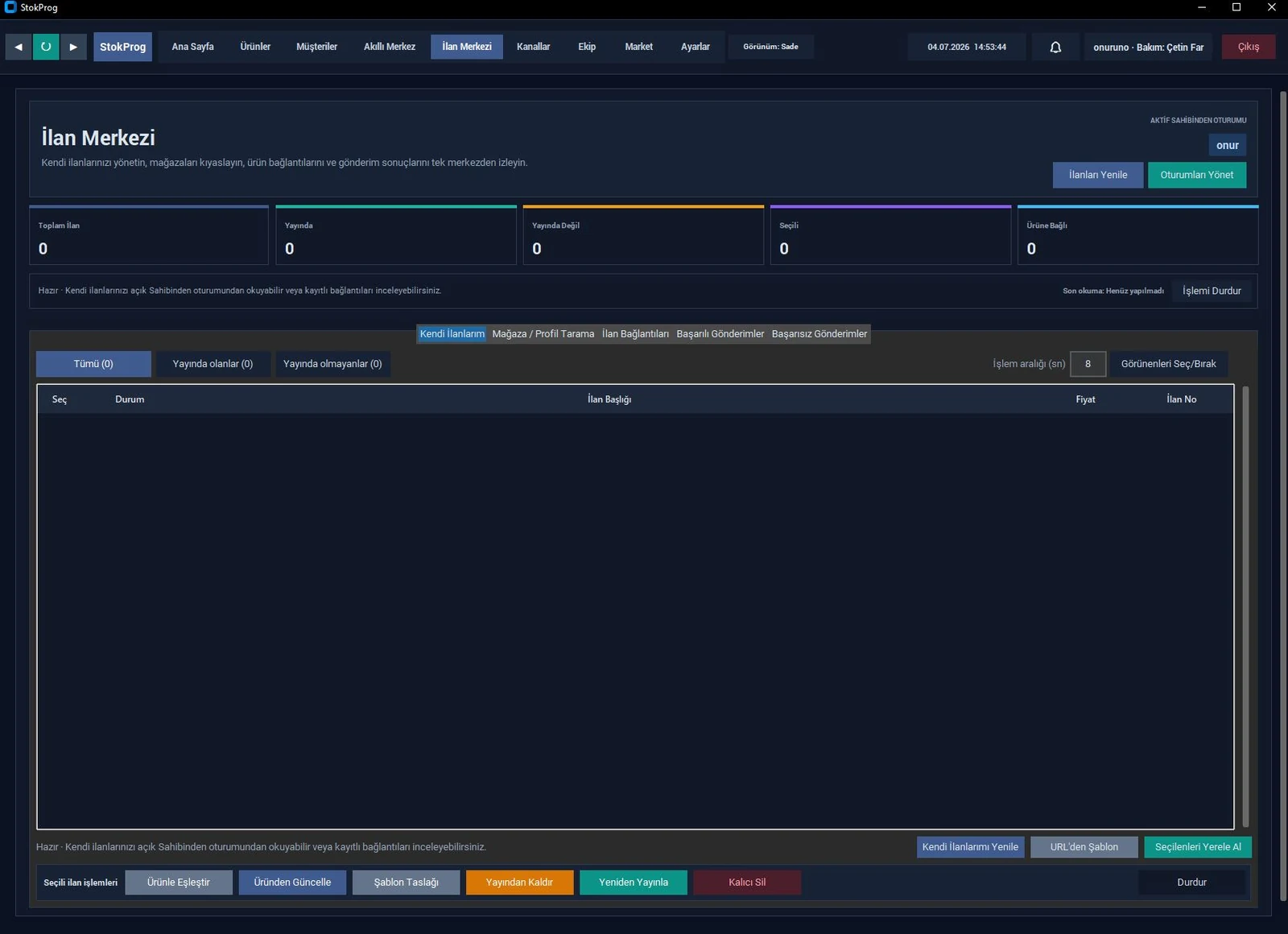
Task: Click the Kendi İlanlarımı Yenile button
Action: (970, 847)
